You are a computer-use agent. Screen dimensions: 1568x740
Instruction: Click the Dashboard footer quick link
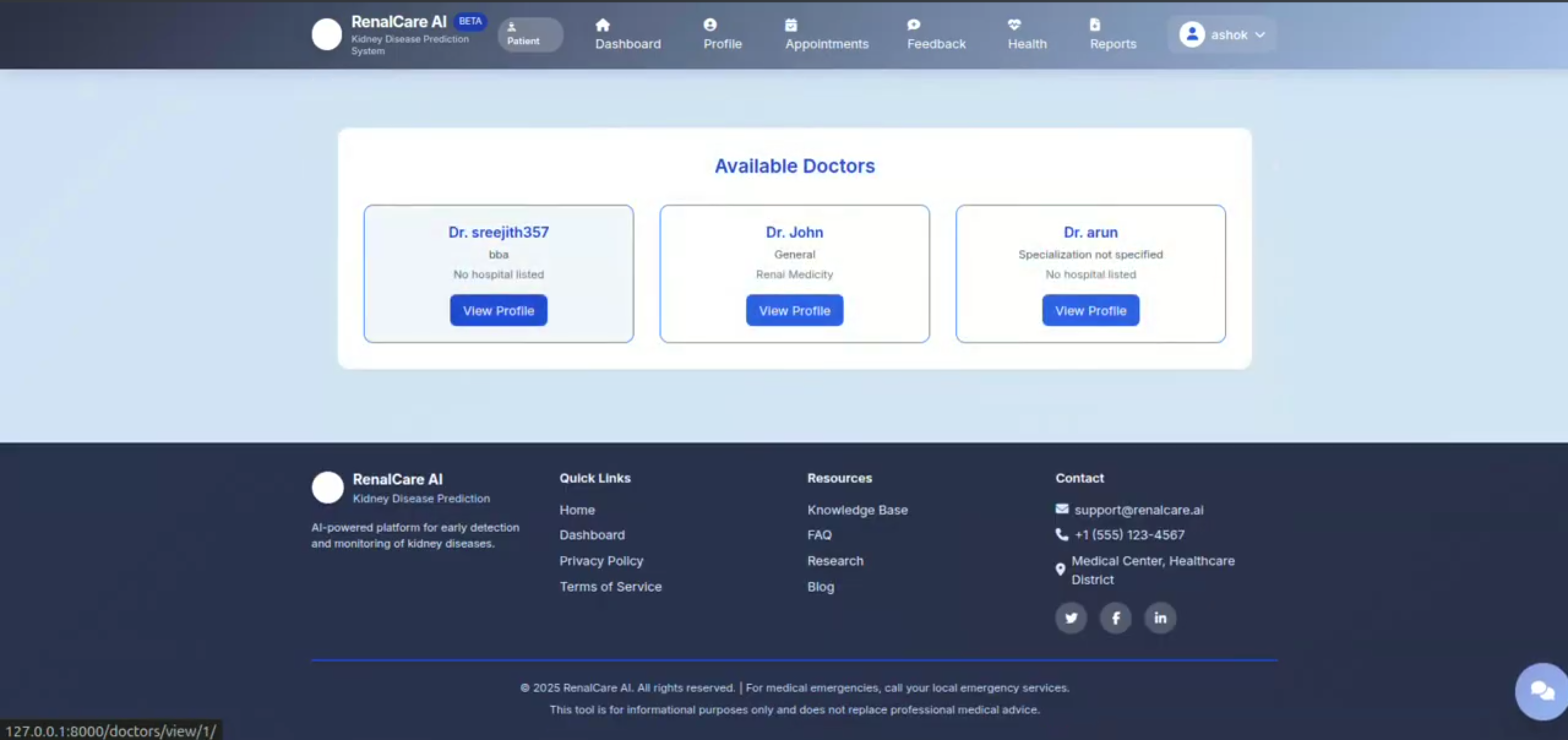point(591,535)
